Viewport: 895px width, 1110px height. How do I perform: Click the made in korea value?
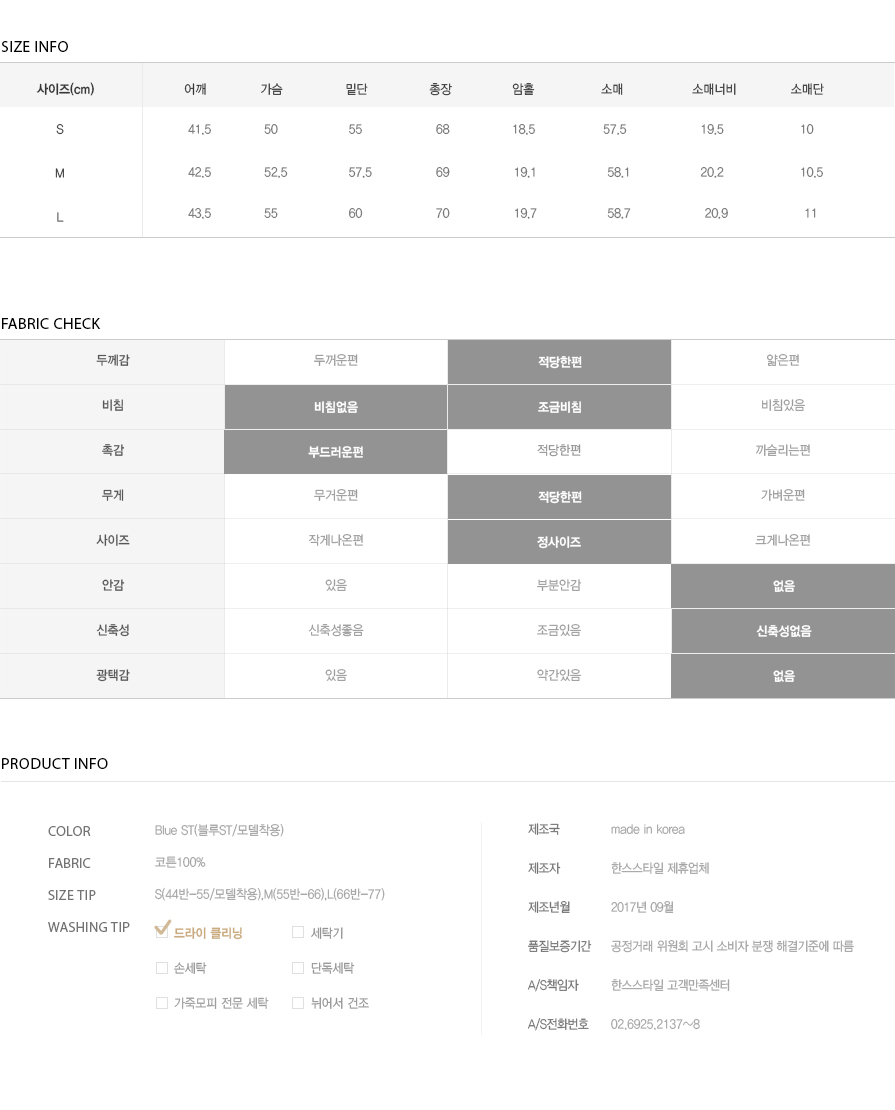[648, 830]
